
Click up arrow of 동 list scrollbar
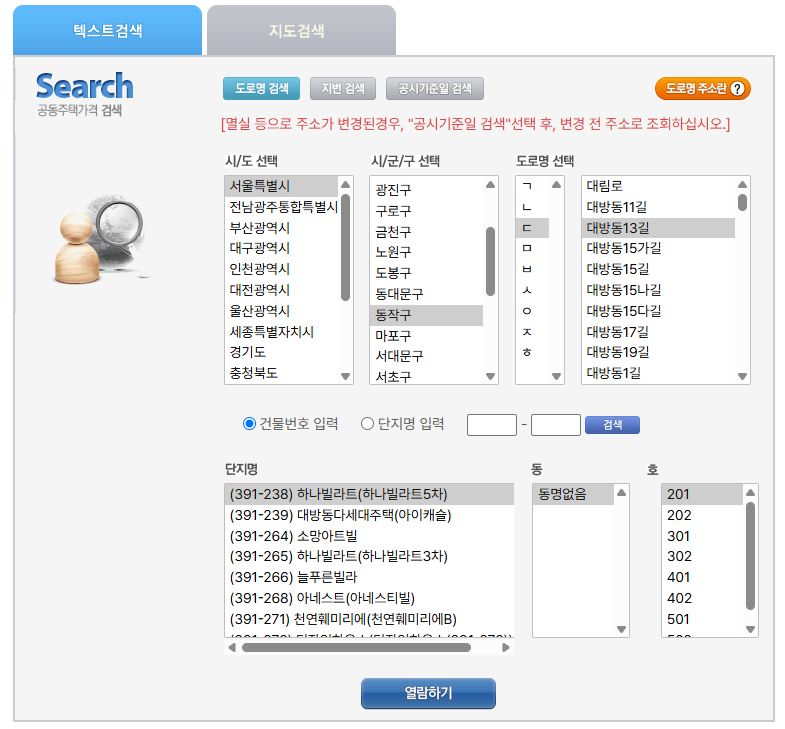coord(621,493)
